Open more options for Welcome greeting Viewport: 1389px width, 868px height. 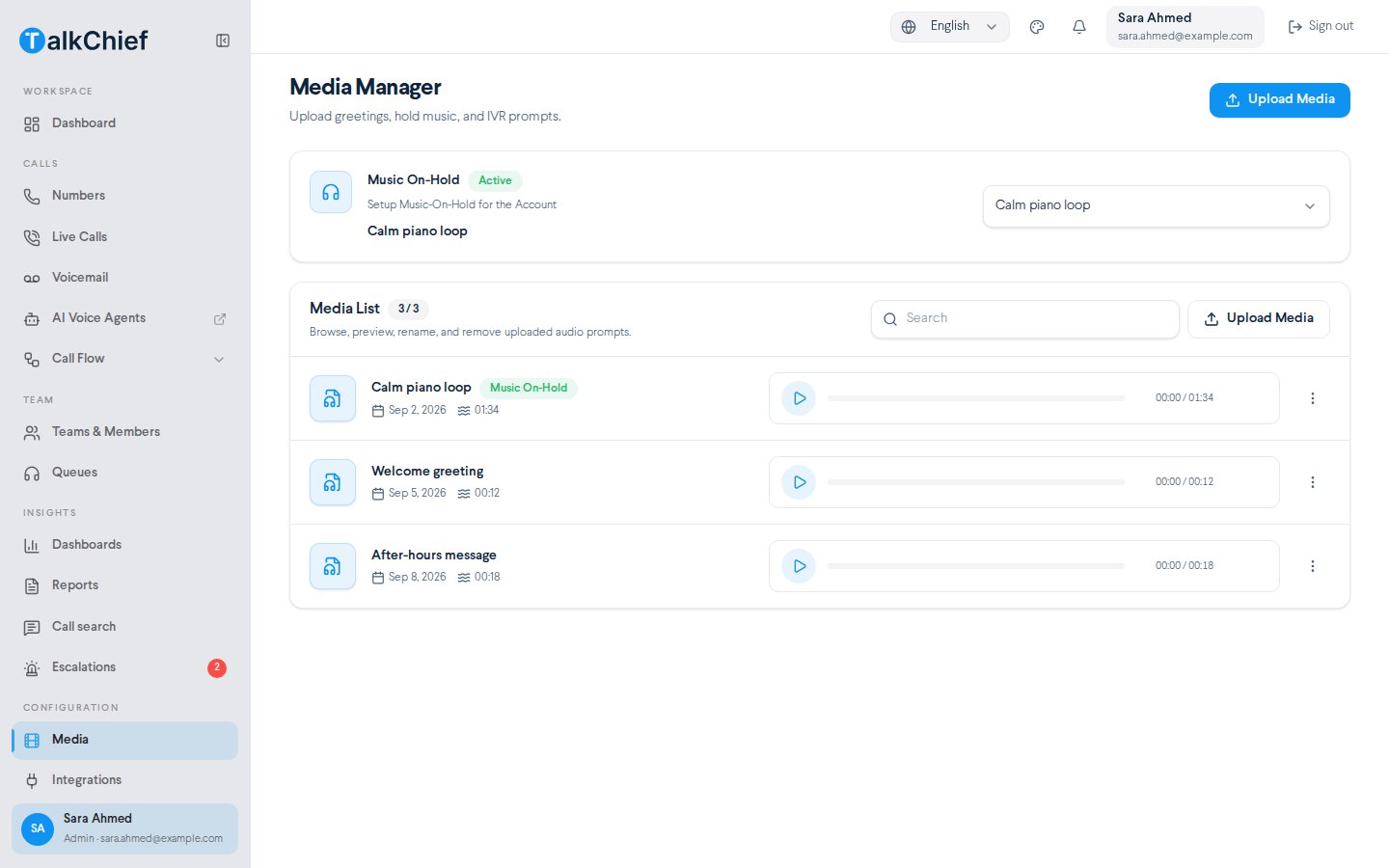(x=1312, y=482)
